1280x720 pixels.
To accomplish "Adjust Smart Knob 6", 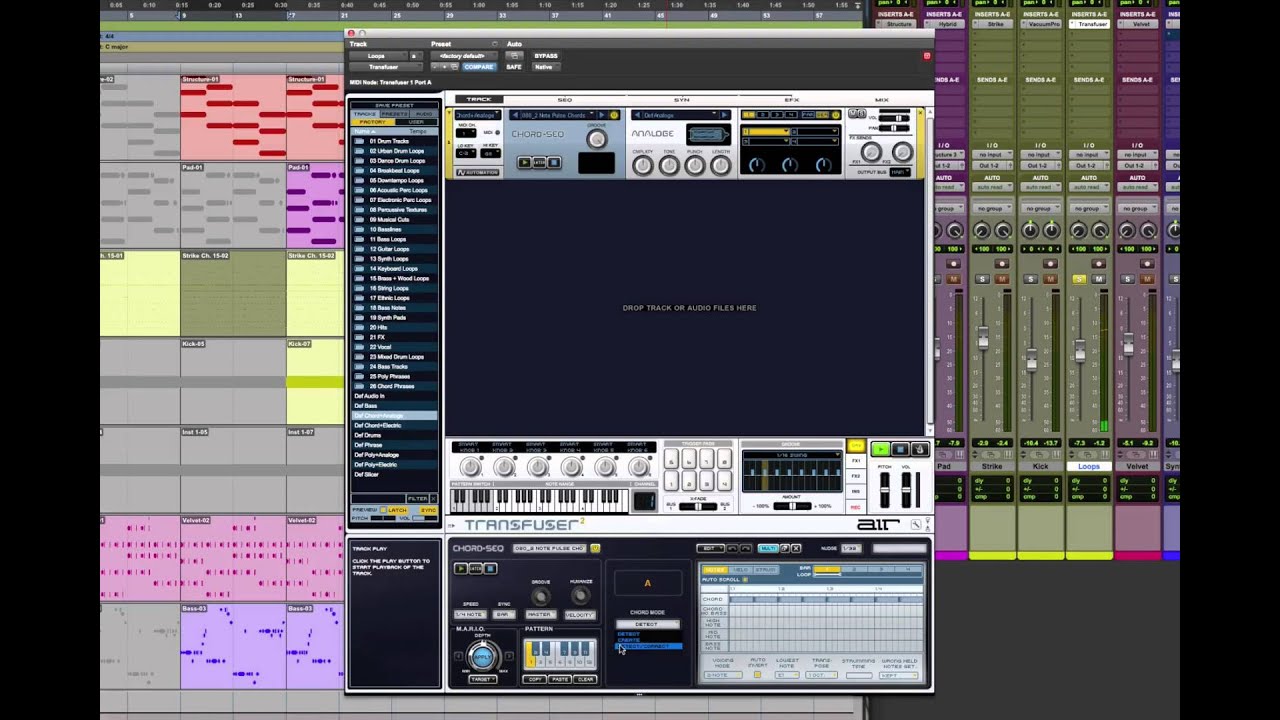I will click(x=638, y=467).
